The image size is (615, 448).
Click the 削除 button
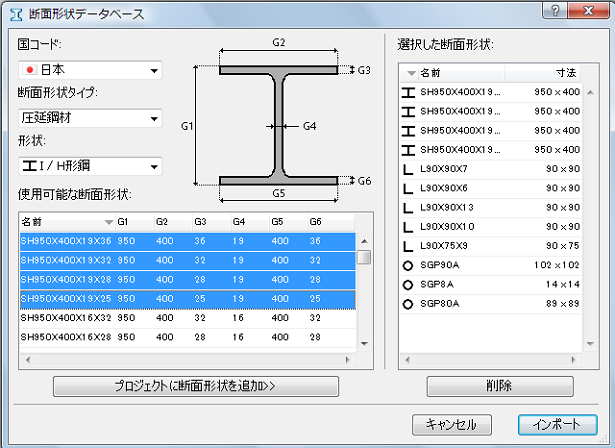[500, 386]
